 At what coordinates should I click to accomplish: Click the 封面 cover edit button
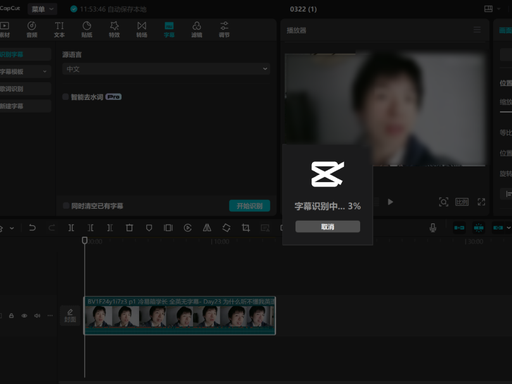pos(70,315)
